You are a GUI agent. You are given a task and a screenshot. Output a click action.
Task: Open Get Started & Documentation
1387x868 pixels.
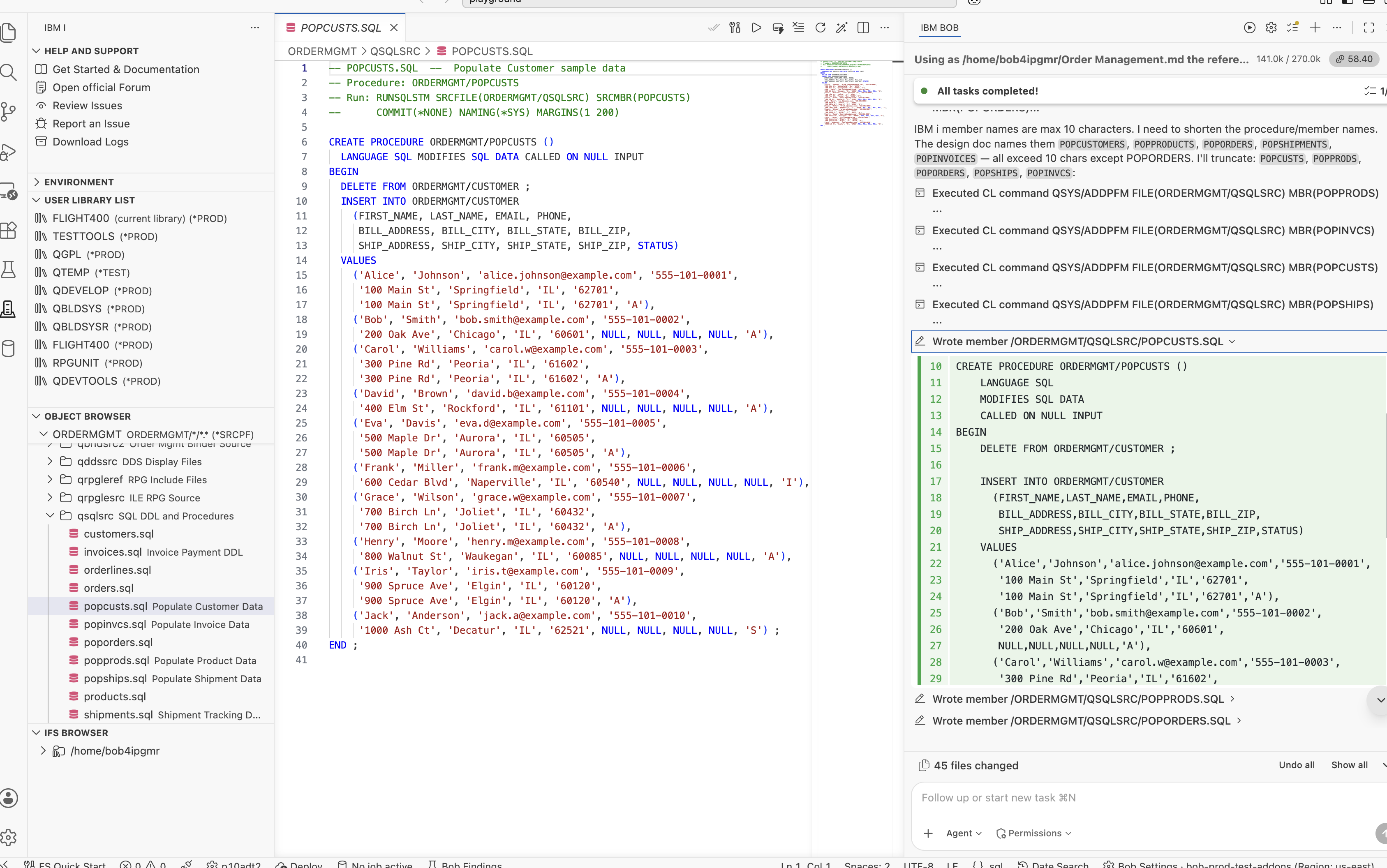point(126,69)
